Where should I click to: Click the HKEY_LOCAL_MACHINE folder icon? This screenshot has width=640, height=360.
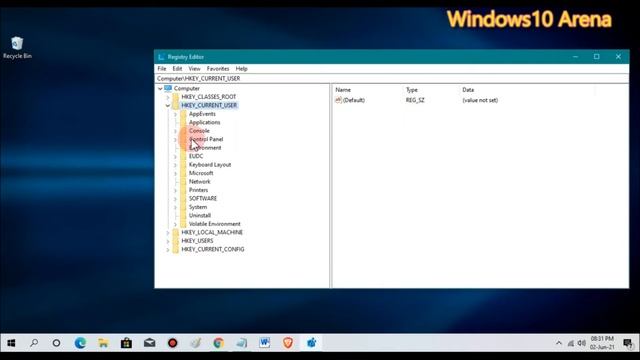click(176, 232)
